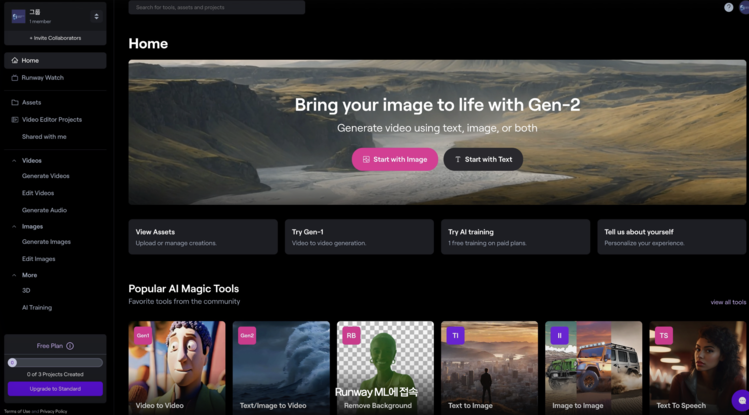
Task: Click the projects created progress bar
Action: (55, 363)
